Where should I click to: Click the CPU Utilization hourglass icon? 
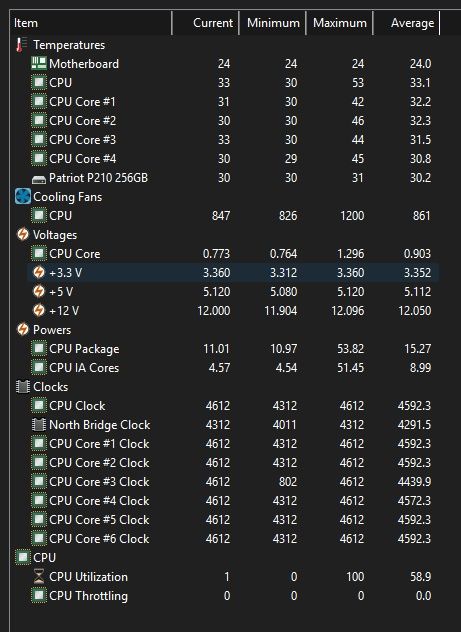tap(39, 576)
